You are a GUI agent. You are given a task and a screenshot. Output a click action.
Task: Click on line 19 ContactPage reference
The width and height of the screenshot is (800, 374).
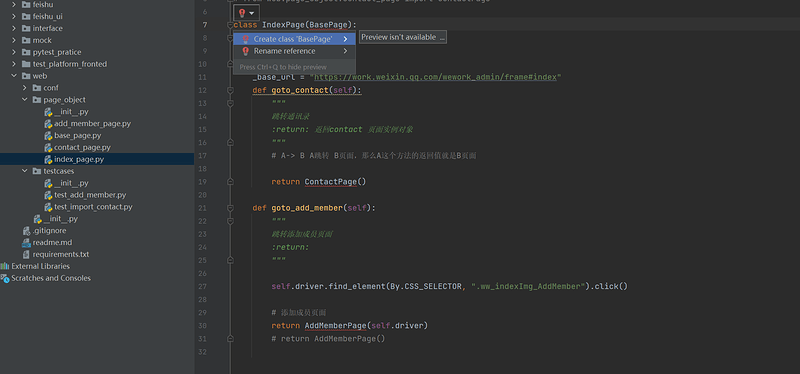(331, 182)
